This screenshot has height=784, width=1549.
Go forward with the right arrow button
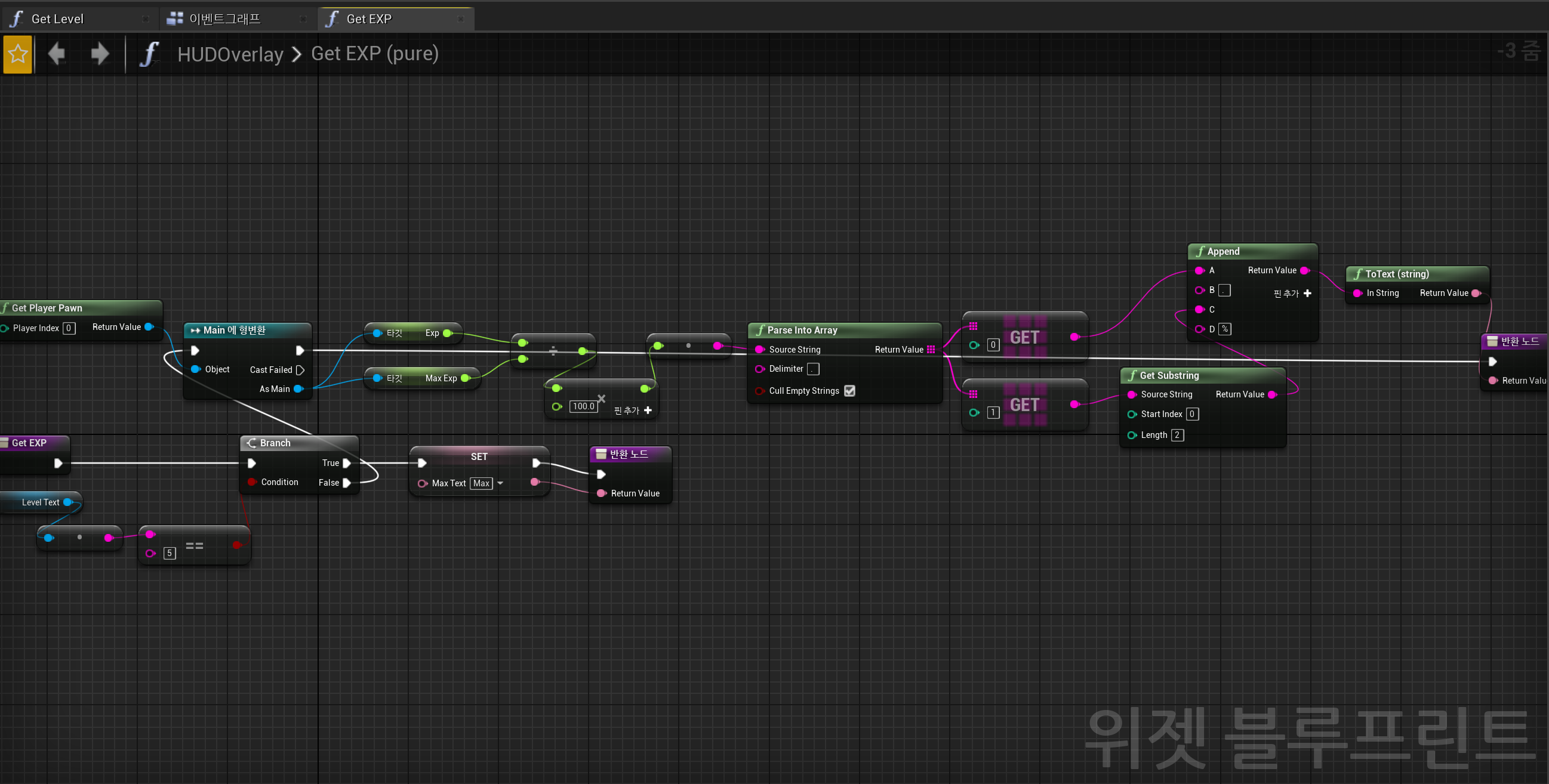click(100, 54)
